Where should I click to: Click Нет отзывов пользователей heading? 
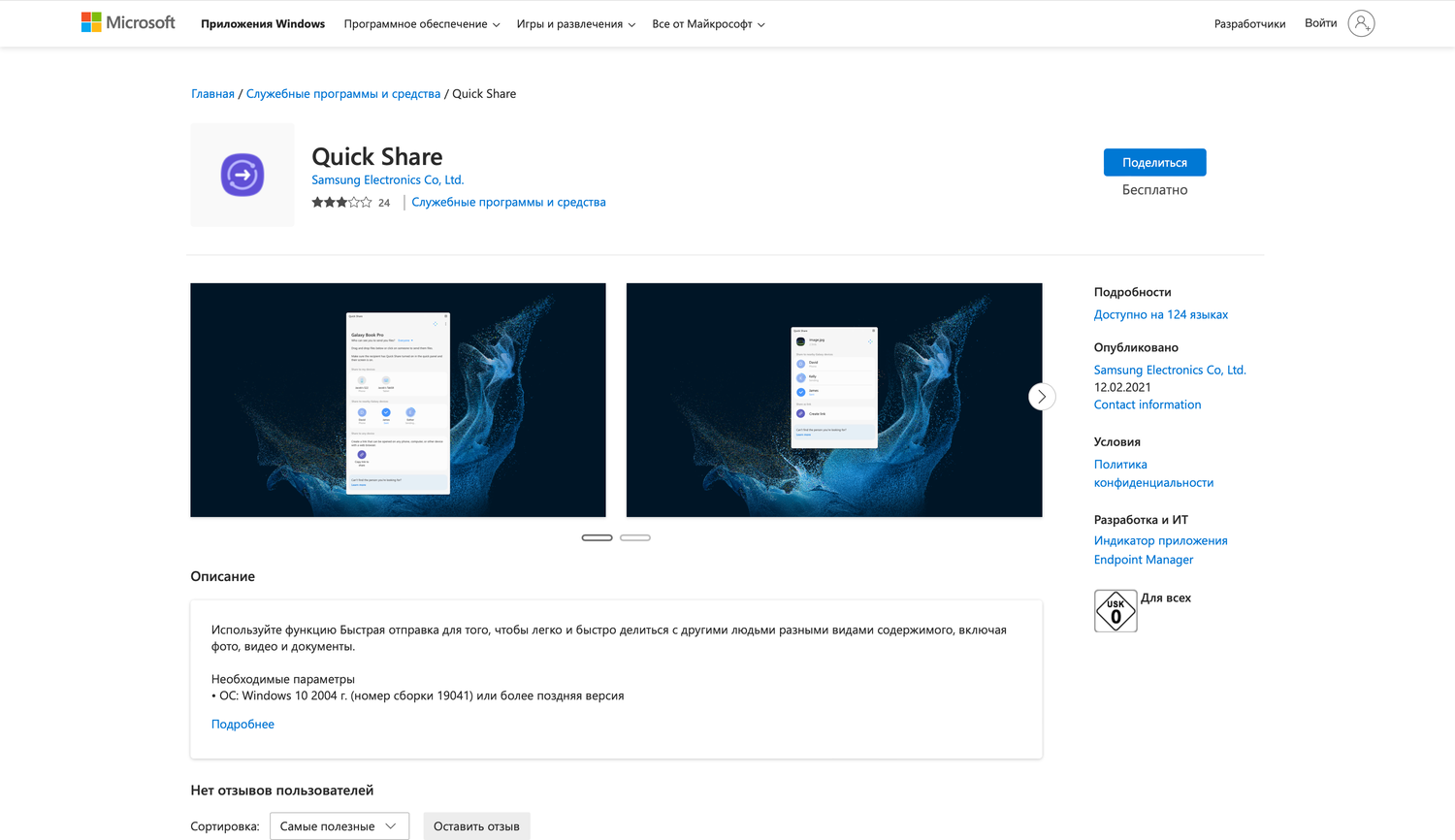pyautogui.click(x=282, y=791)
